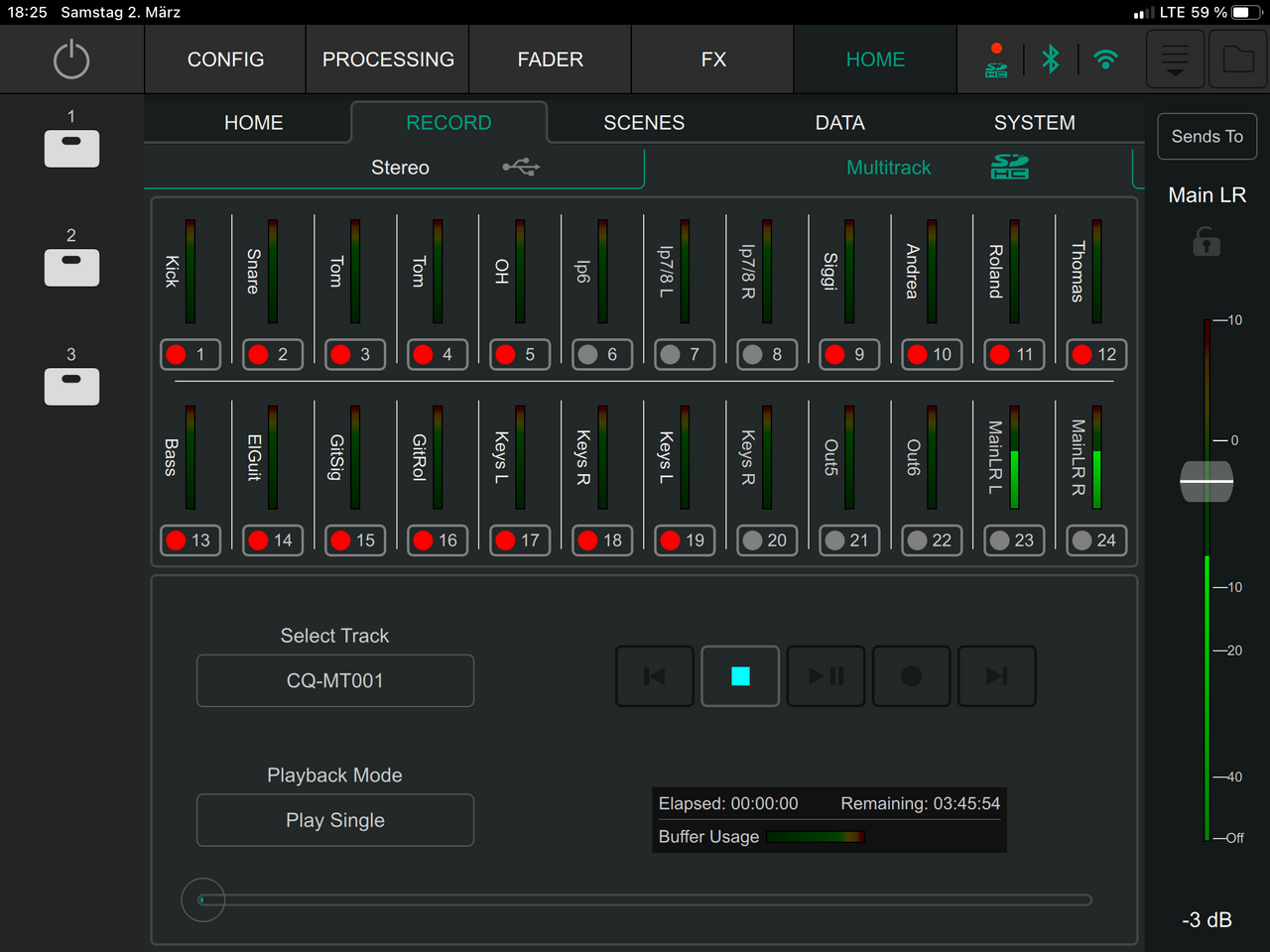Disarm Kick track 1 recording
1270x952 pixels.
point(190,354)
